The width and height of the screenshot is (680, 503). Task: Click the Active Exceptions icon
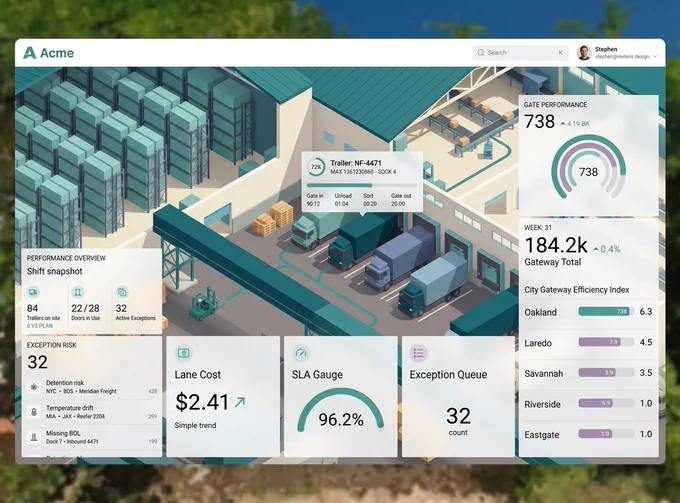(x=122, y=292)
